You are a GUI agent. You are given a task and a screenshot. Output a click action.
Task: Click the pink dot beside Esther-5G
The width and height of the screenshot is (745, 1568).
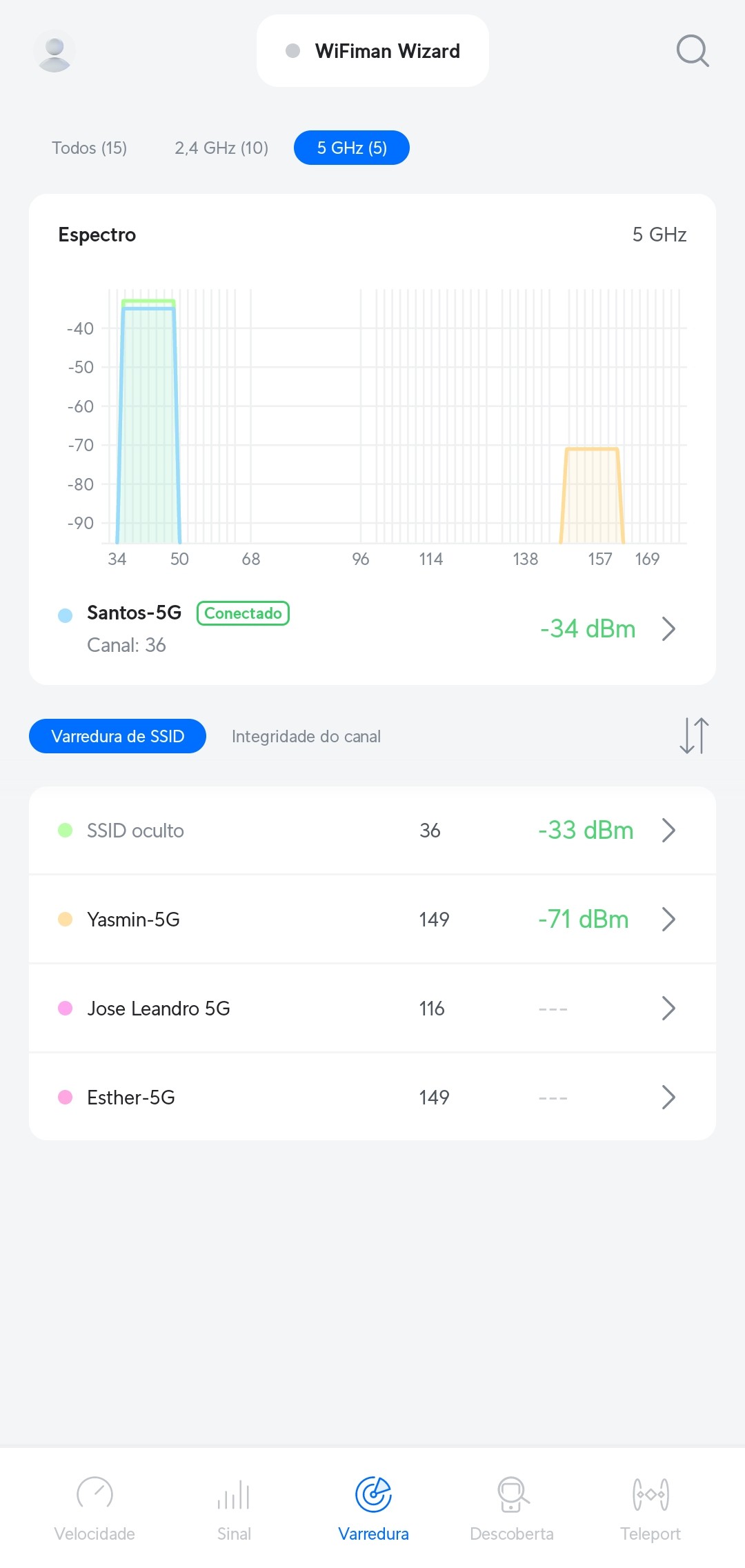pos(66,1098)
